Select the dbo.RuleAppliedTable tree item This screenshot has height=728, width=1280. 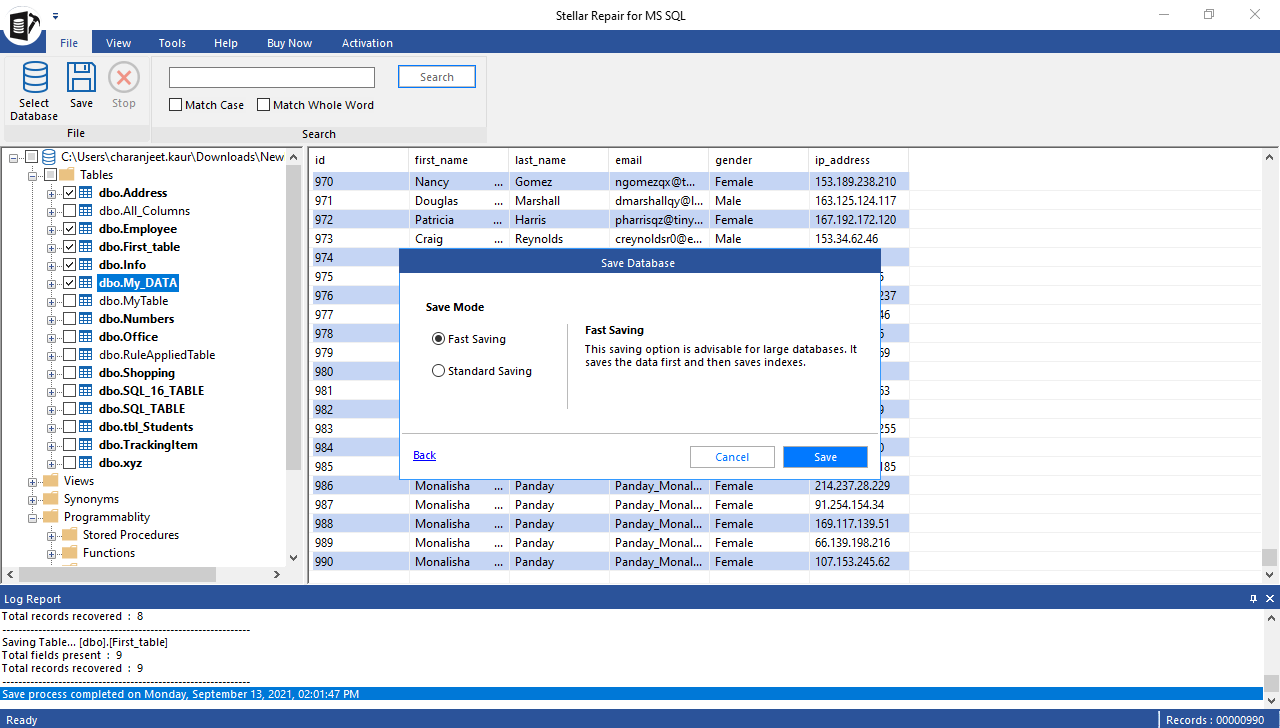pos(157,355)
